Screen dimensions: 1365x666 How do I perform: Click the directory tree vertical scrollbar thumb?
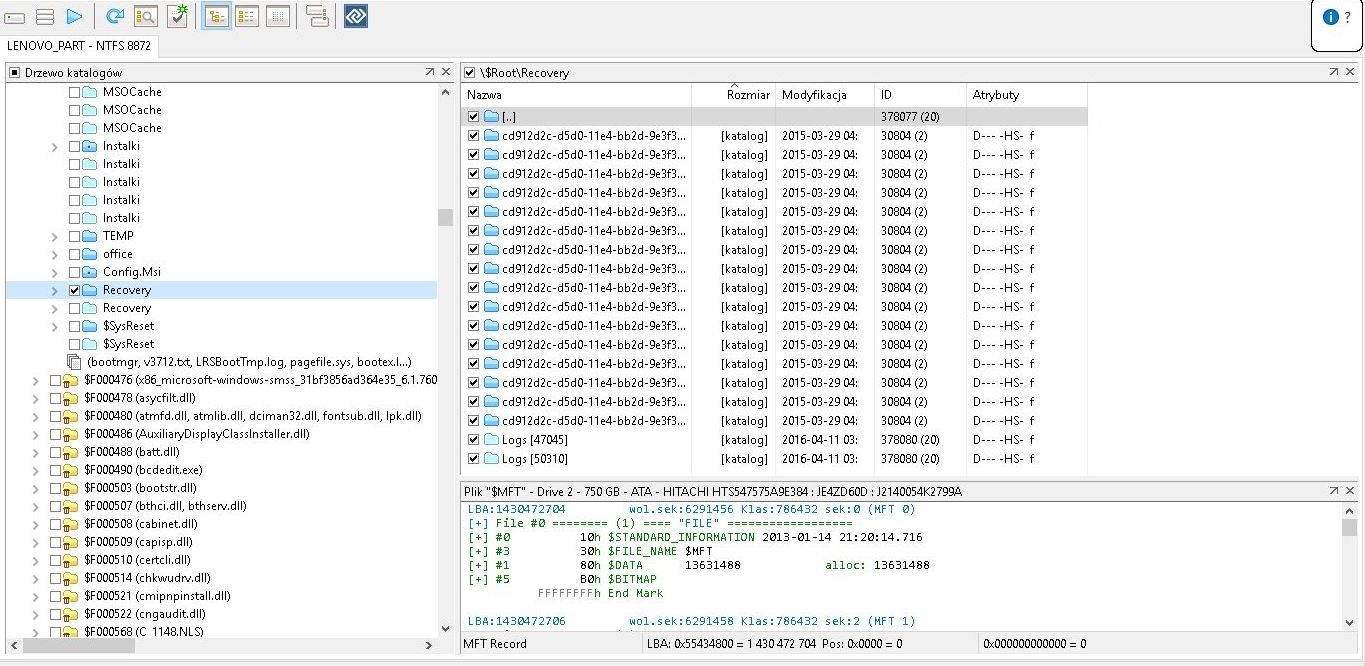pos(445,217)
